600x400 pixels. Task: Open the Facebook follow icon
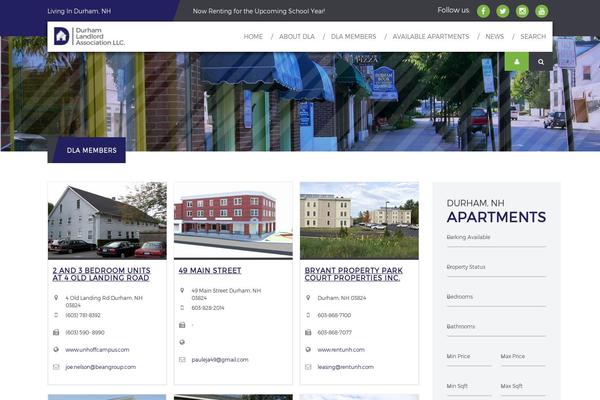(483, 11)
